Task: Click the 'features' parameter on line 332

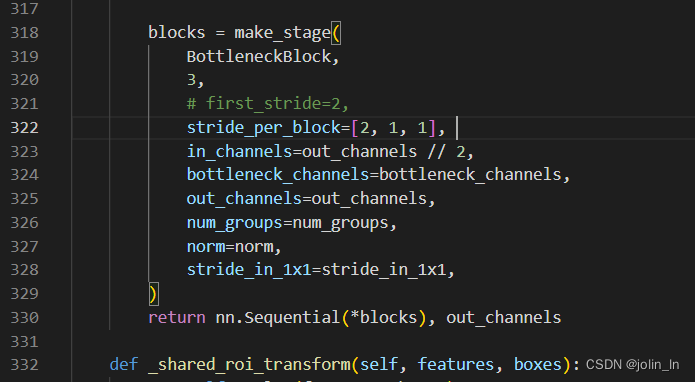Action: (456, 364)
